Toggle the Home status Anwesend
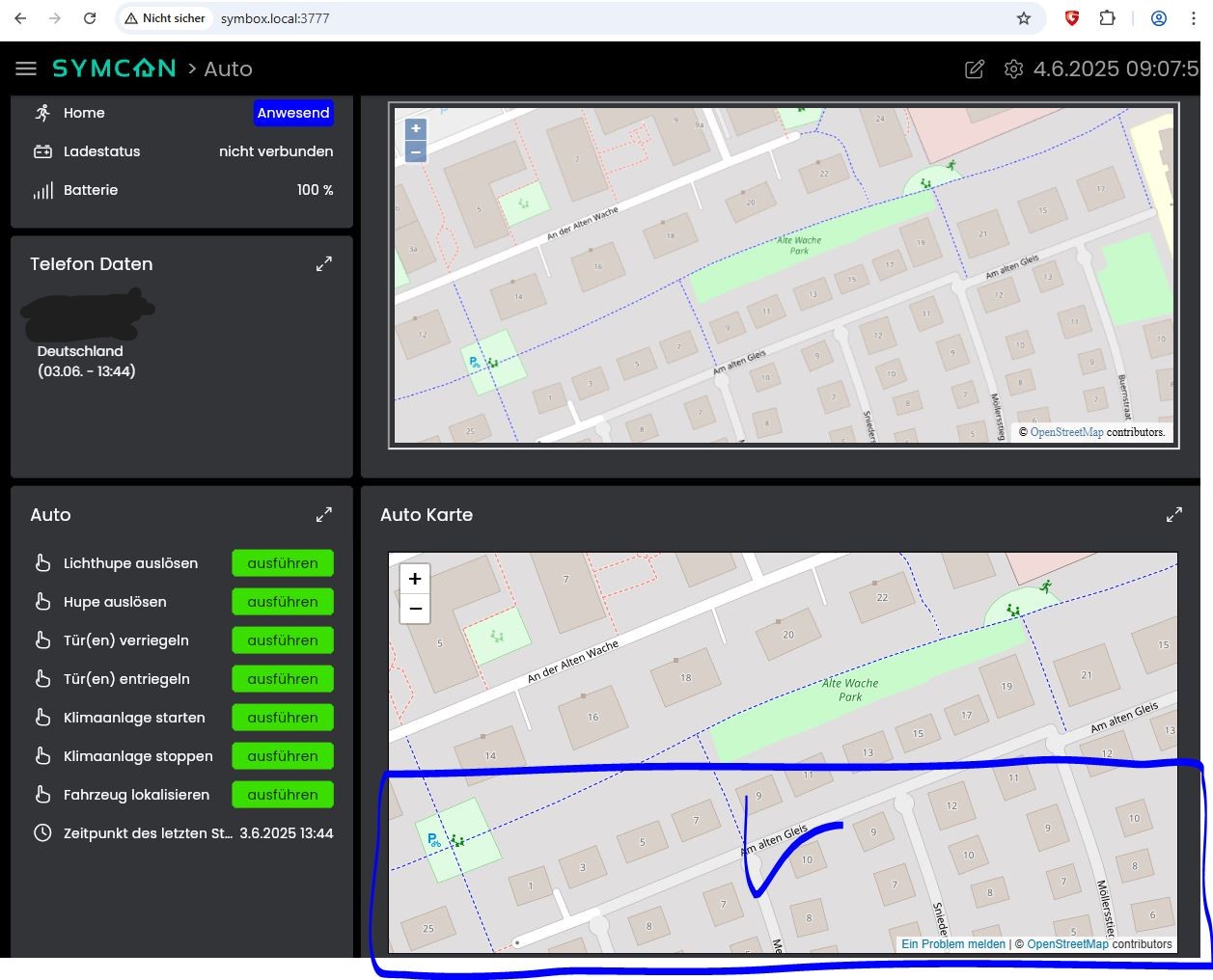 (293, 113)
